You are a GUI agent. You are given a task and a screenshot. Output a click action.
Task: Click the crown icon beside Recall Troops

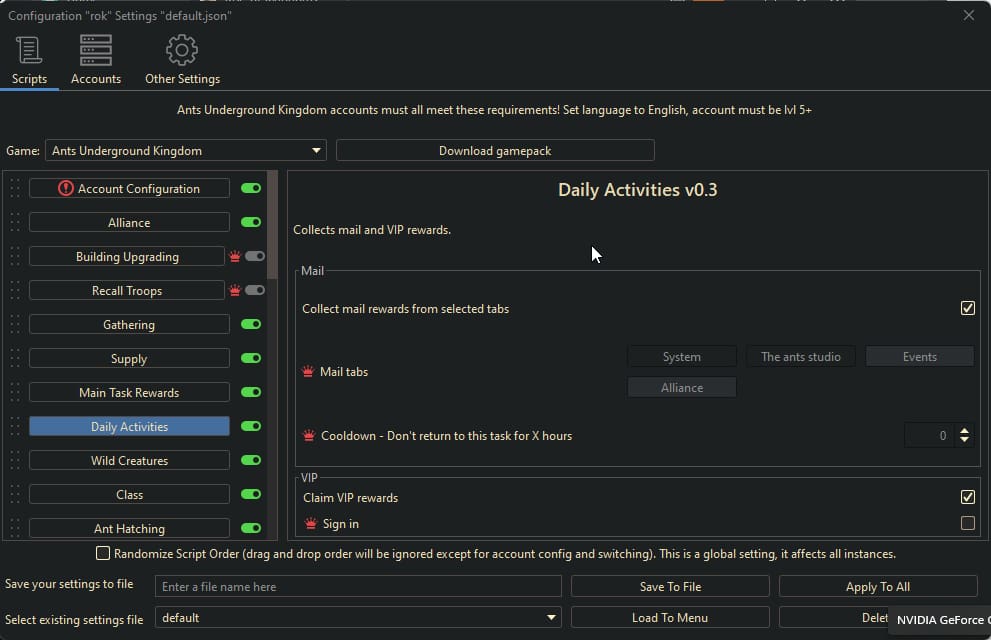(x=235, y=291)
